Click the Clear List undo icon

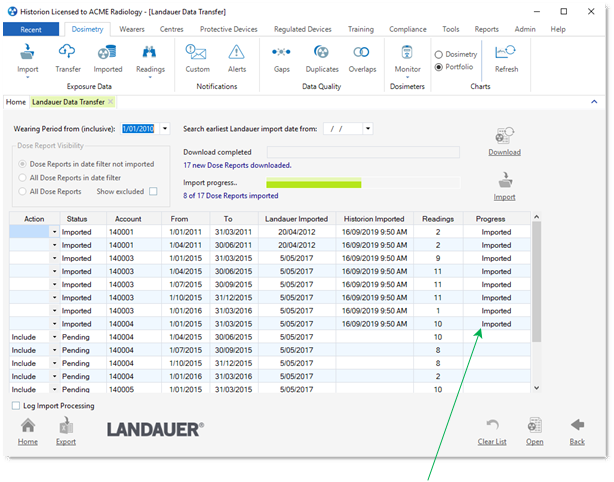click(493, 425)
